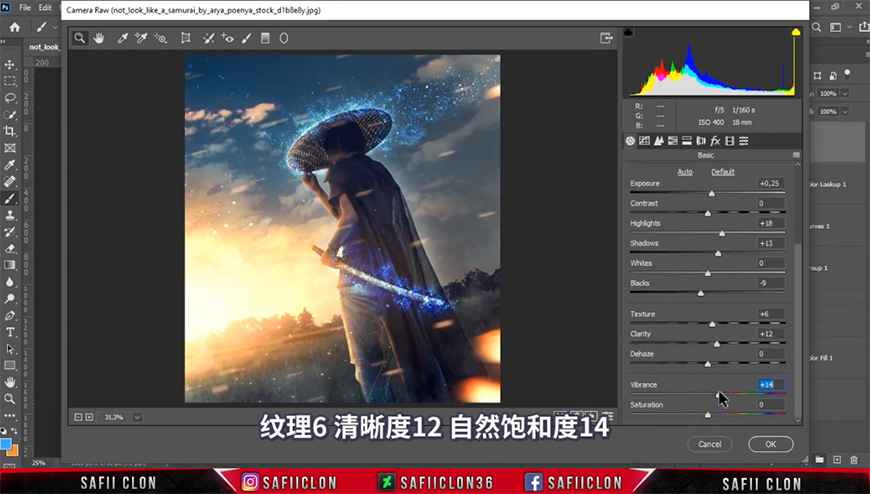
Task: Select the Radial Filter tool
Action: pos(284,38)
